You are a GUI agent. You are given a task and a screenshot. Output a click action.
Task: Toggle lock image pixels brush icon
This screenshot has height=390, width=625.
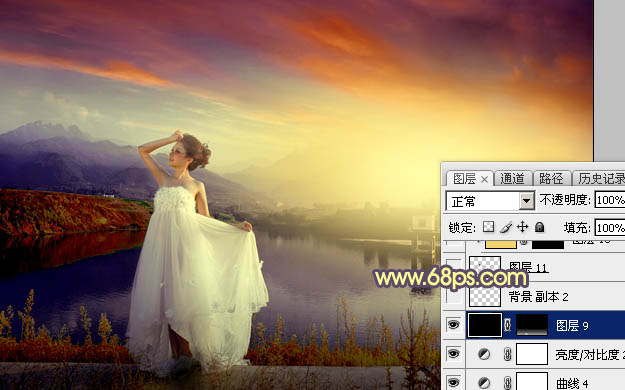[505, 227]
